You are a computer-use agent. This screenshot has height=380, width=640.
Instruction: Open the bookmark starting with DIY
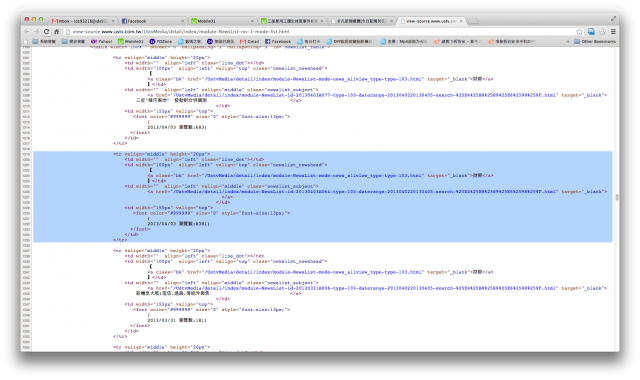point(349,41)
